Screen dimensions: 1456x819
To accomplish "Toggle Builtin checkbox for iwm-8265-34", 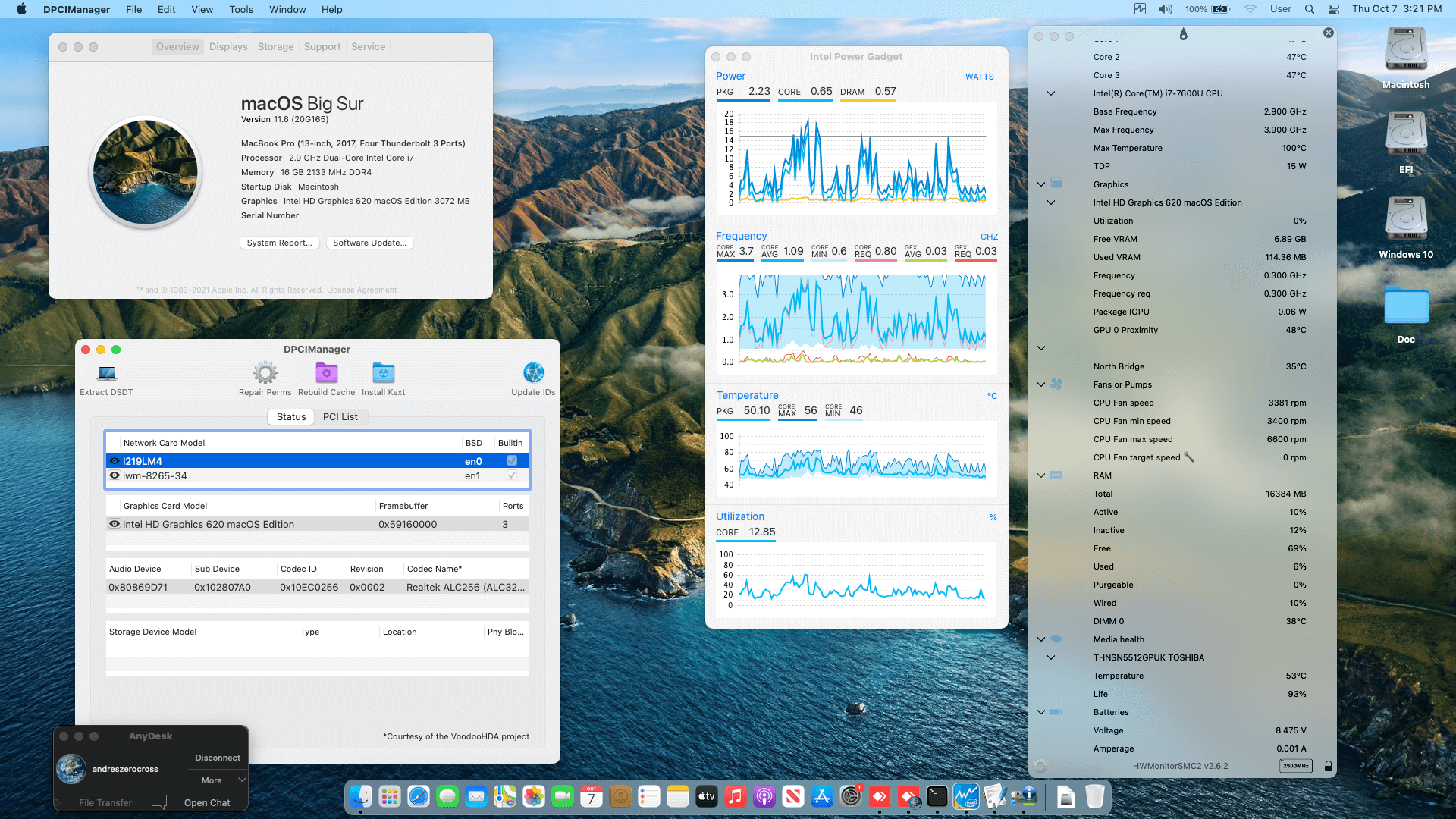I will tap(512, 475).
